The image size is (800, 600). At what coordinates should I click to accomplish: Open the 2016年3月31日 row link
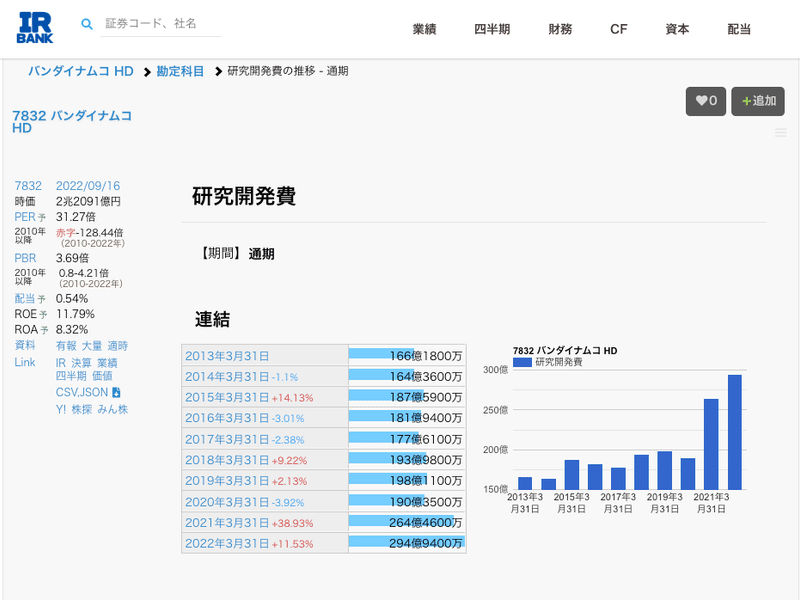click(227, 418)
